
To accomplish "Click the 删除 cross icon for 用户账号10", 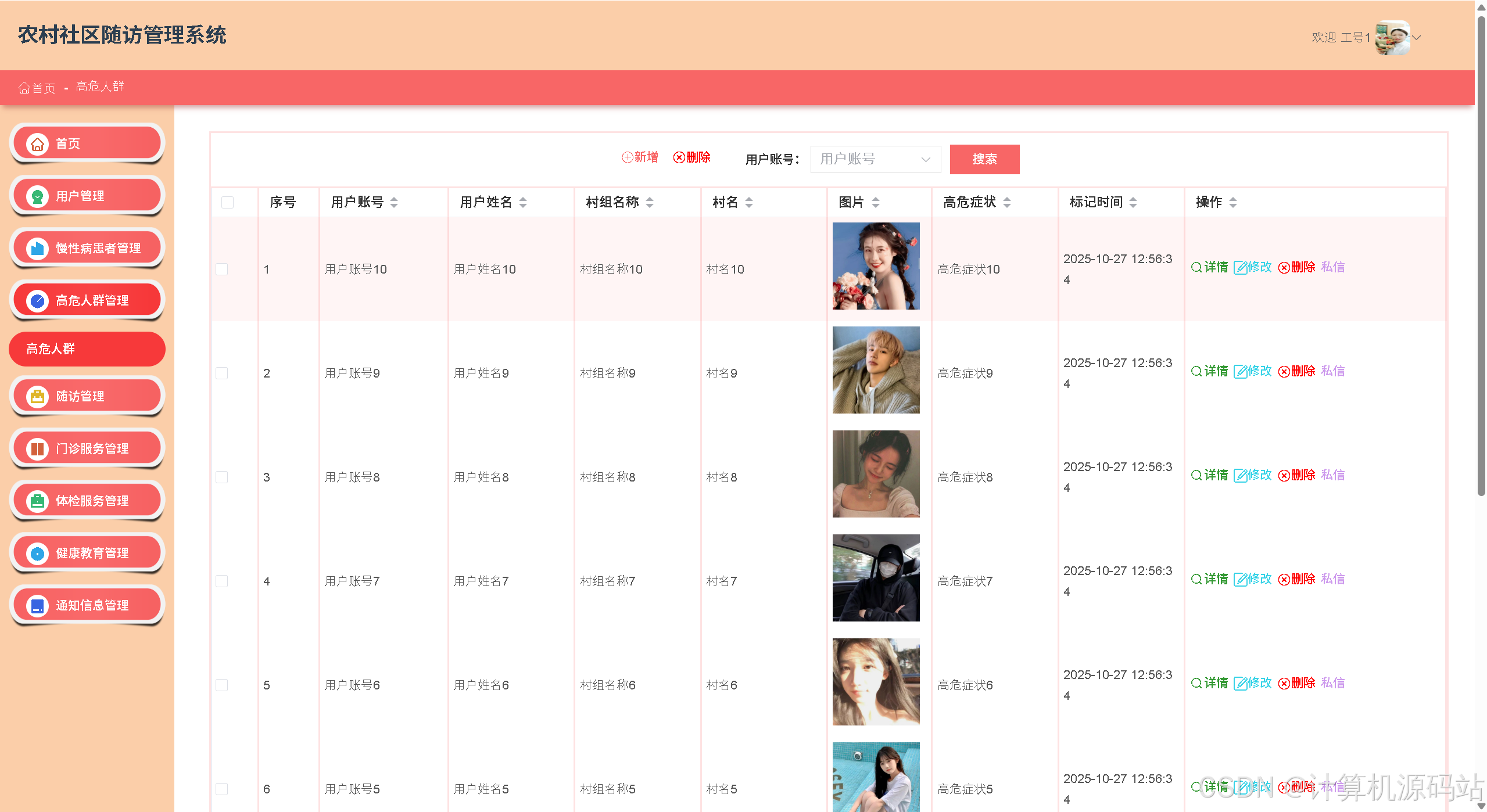I will [1284, 267].
